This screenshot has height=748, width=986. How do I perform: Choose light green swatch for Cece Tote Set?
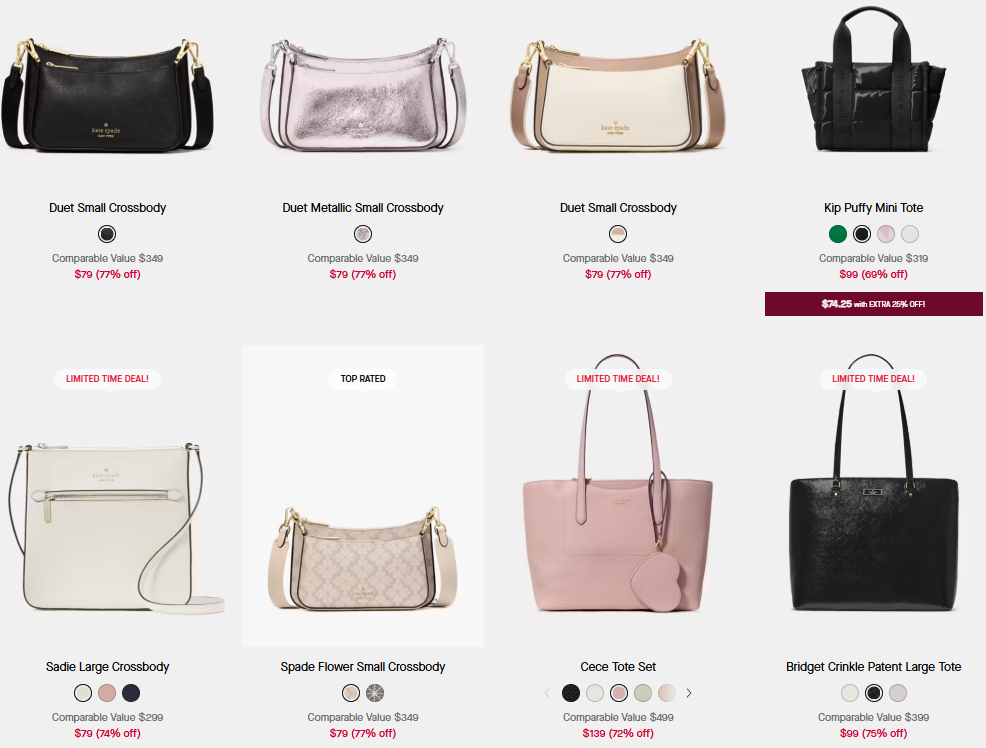[x=643, y=693]
